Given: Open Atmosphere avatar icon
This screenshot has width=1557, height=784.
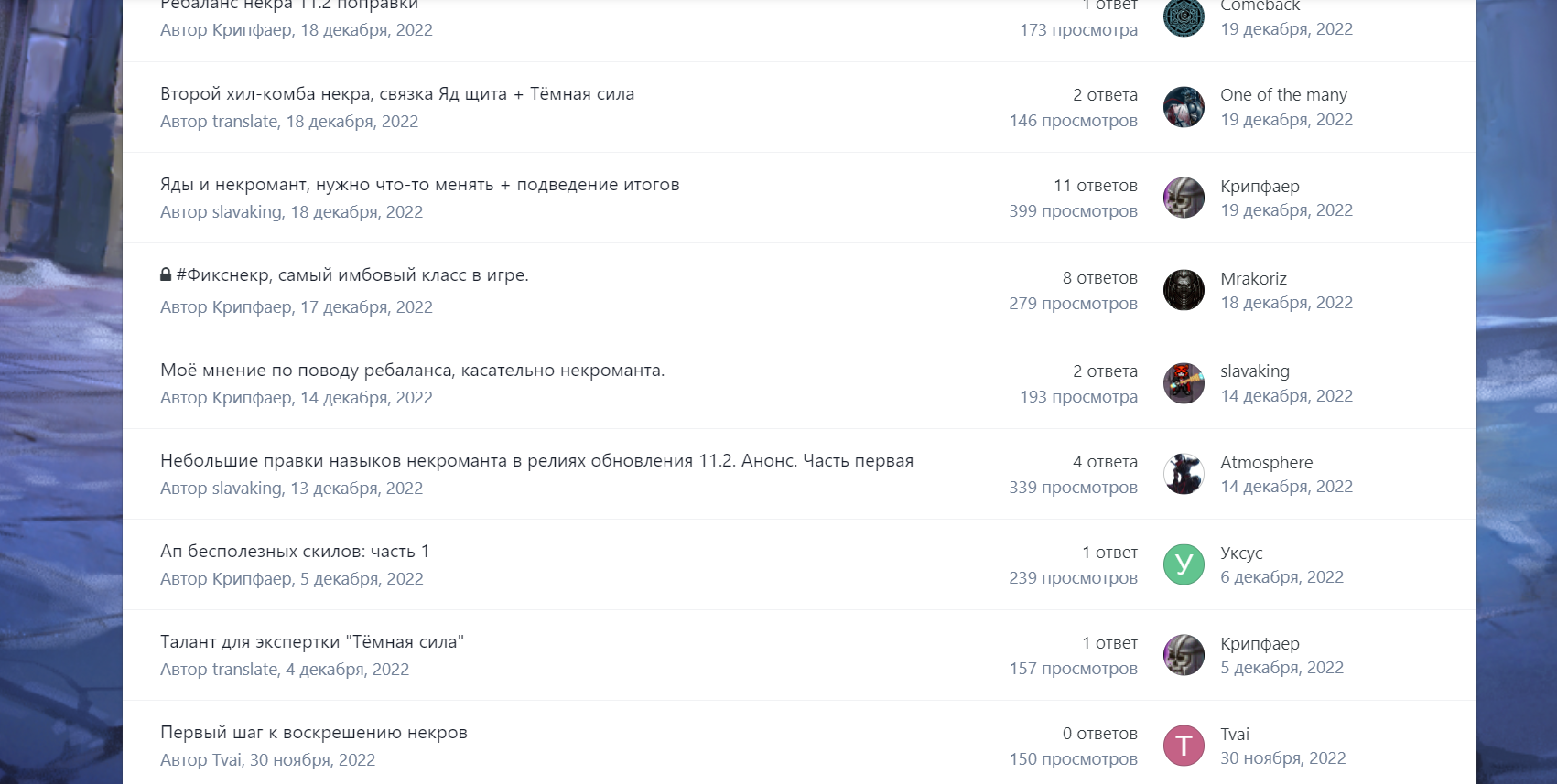Looking at the screenshot, I should [x=1184, y=474].
